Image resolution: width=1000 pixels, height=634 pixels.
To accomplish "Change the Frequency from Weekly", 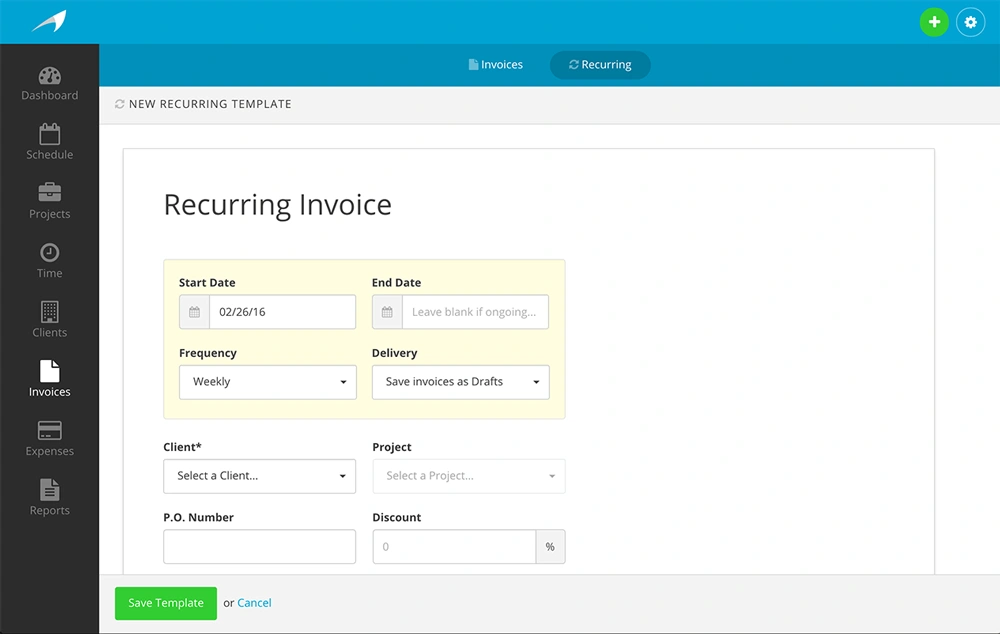I will 267,382.
